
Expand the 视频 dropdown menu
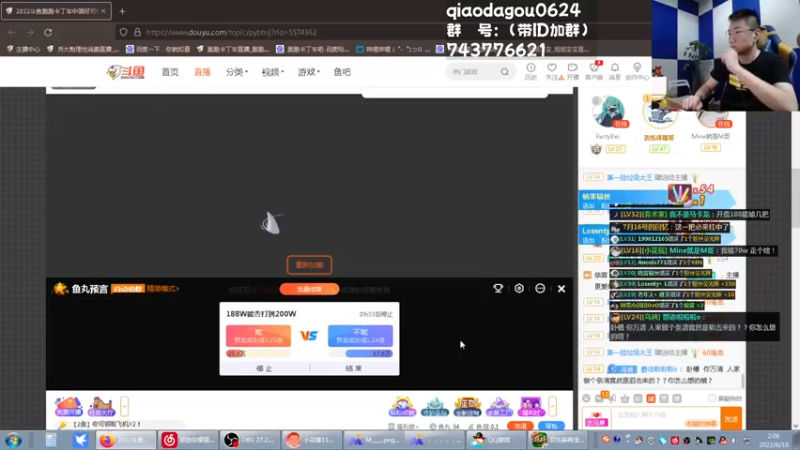tap(272, 72)
